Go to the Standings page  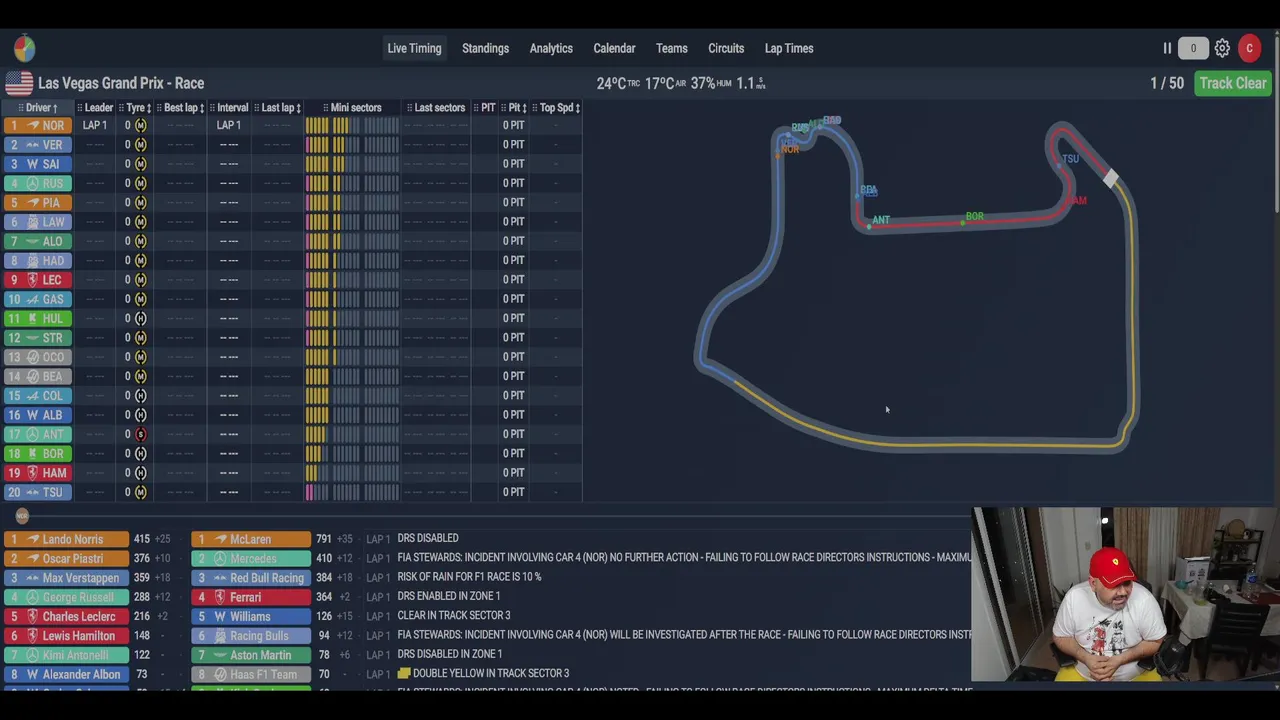pyautogui.click(x=485, y=48)
